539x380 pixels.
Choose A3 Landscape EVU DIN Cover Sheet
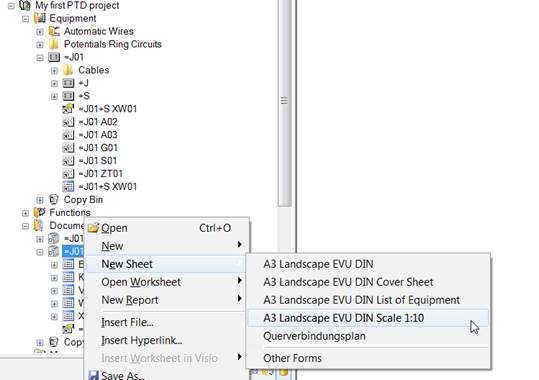(348, 282)
